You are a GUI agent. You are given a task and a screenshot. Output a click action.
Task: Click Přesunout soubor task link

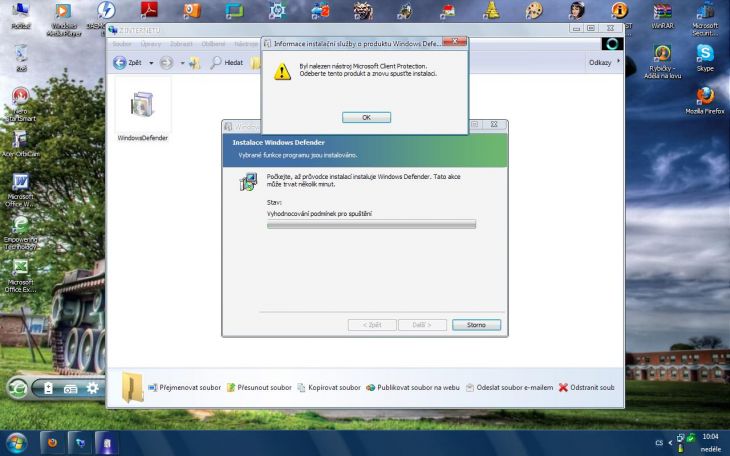click(x=259, y=388)
